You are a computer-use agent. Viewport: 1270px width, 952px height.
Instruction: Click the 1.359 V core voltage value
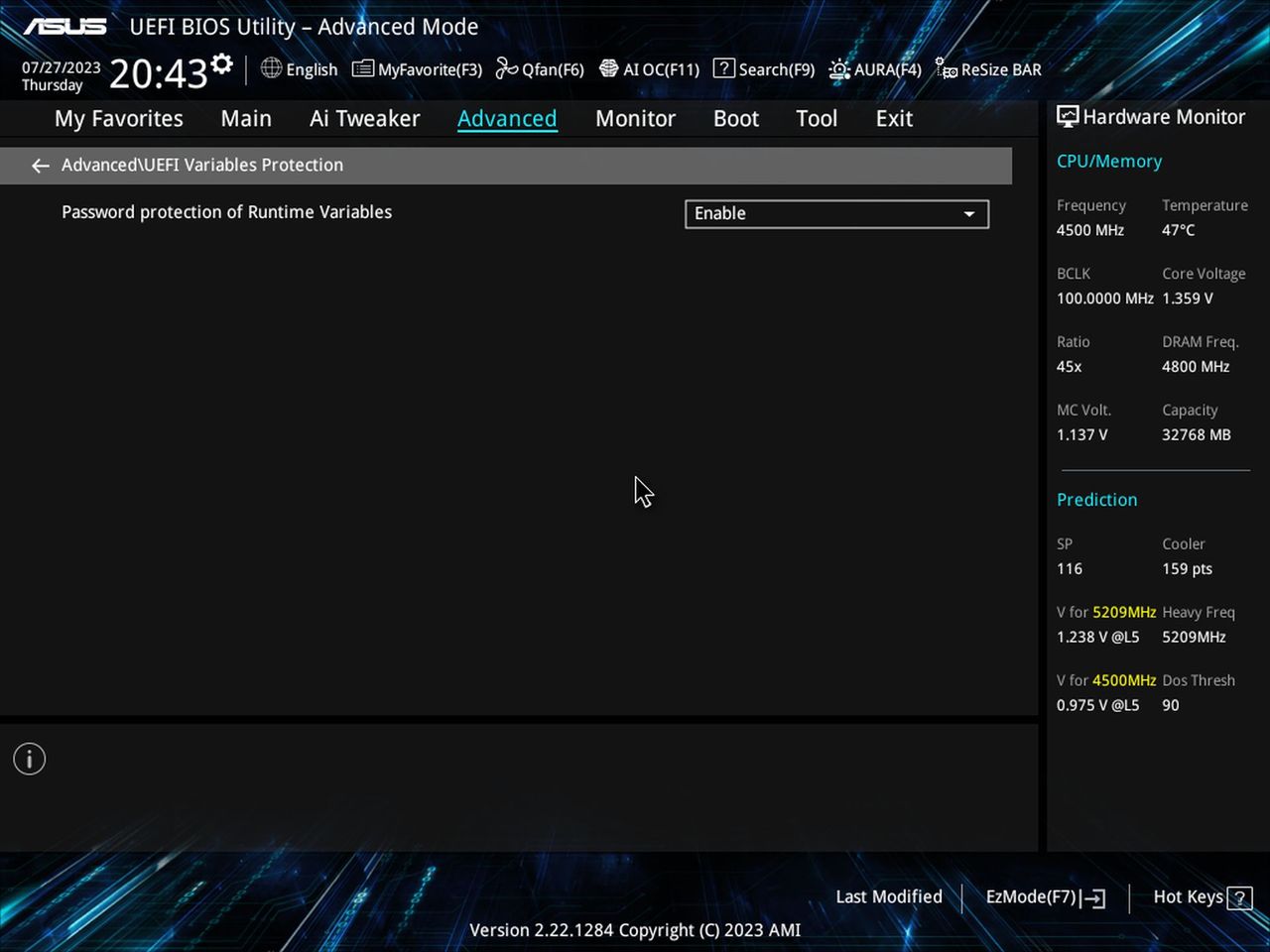pyautogui.click(x=1188, y=298)
